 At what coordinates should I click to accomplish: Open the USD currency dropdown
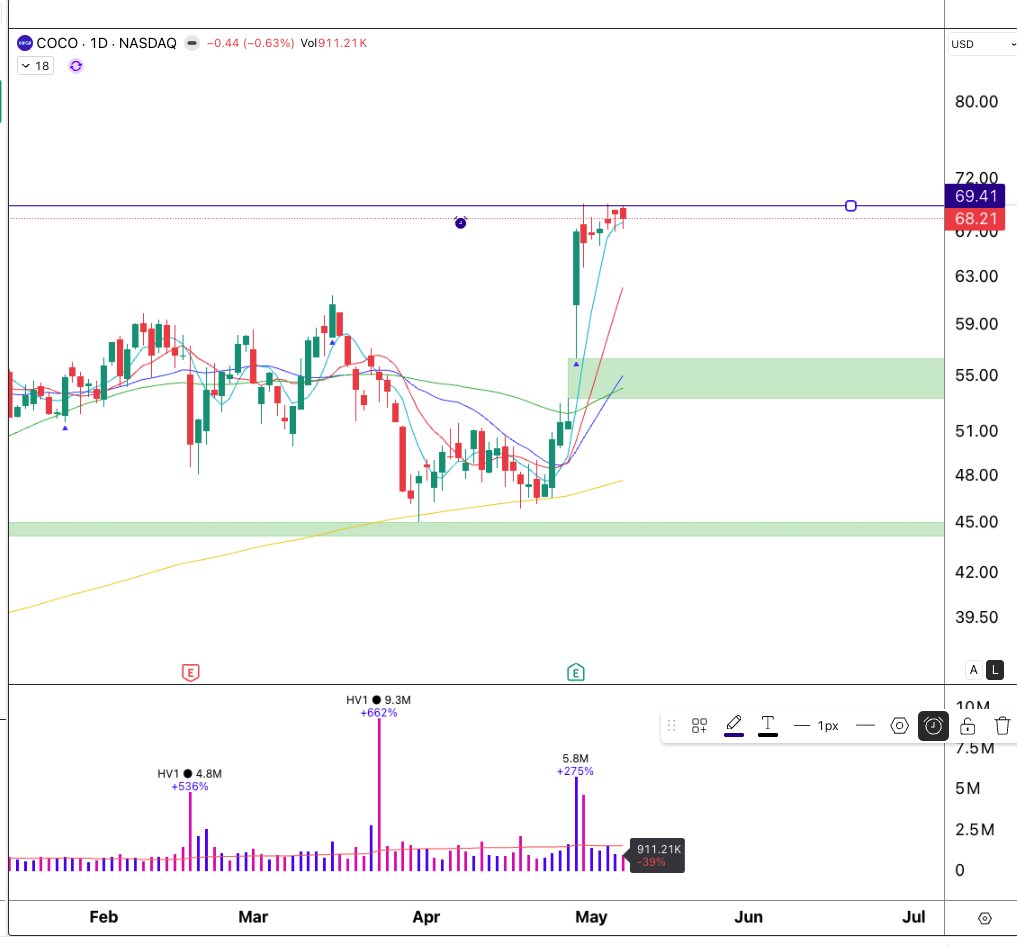982,44
